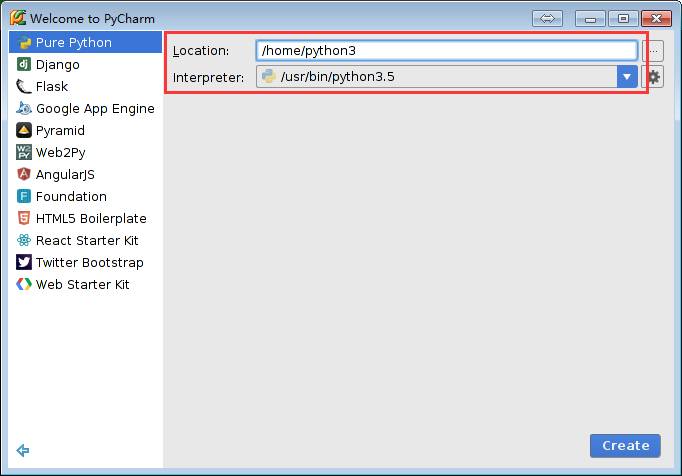Click the React Starter Kit atom icon
The image size is (682, 476).
24,240
